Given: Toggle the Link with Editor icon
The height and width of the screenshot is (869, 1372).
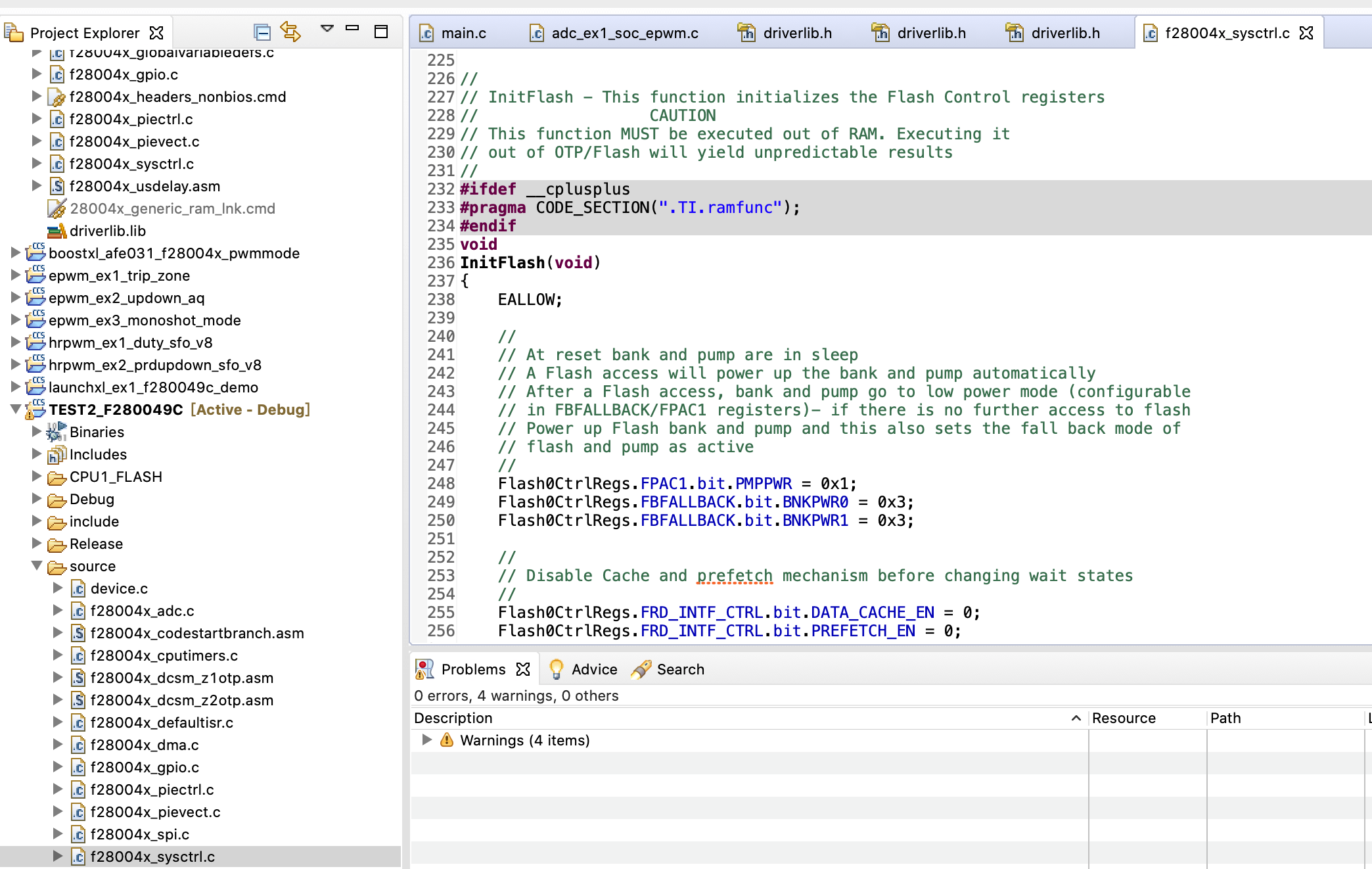Looking at the screenshot, I should 290,32.
